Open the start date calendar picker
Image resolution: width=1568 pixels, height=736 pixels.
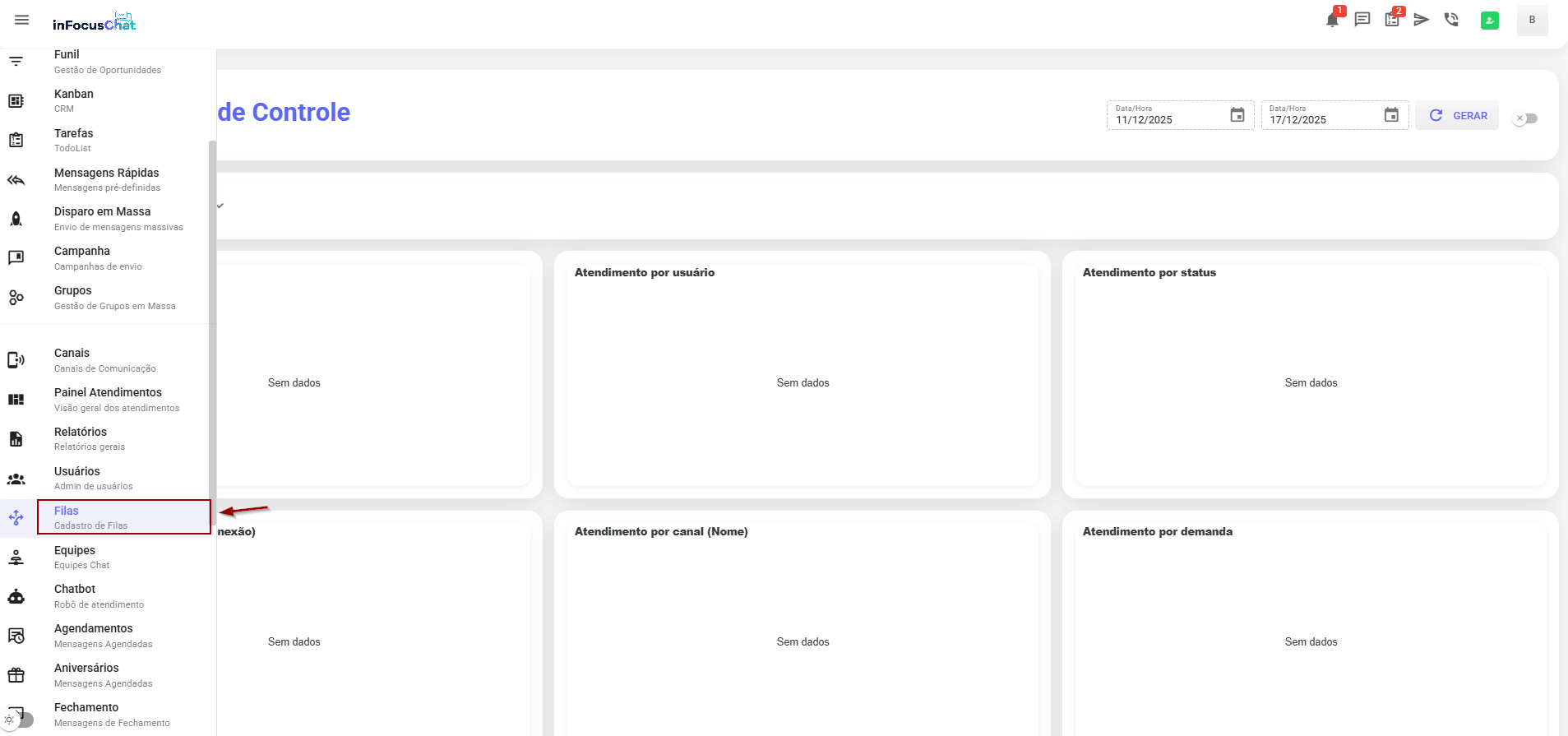click(1237, 115)
